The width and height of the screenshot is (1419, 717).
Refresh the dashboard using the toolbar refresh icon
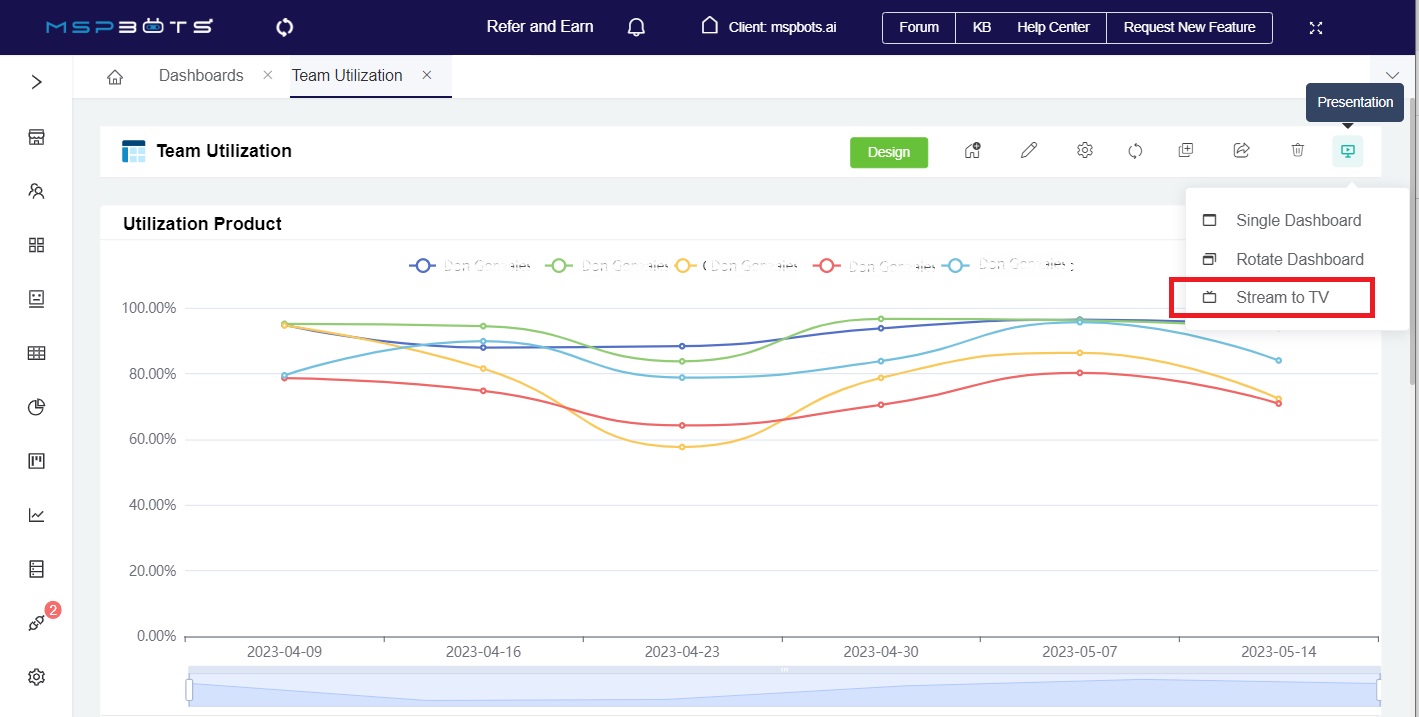1135,151
